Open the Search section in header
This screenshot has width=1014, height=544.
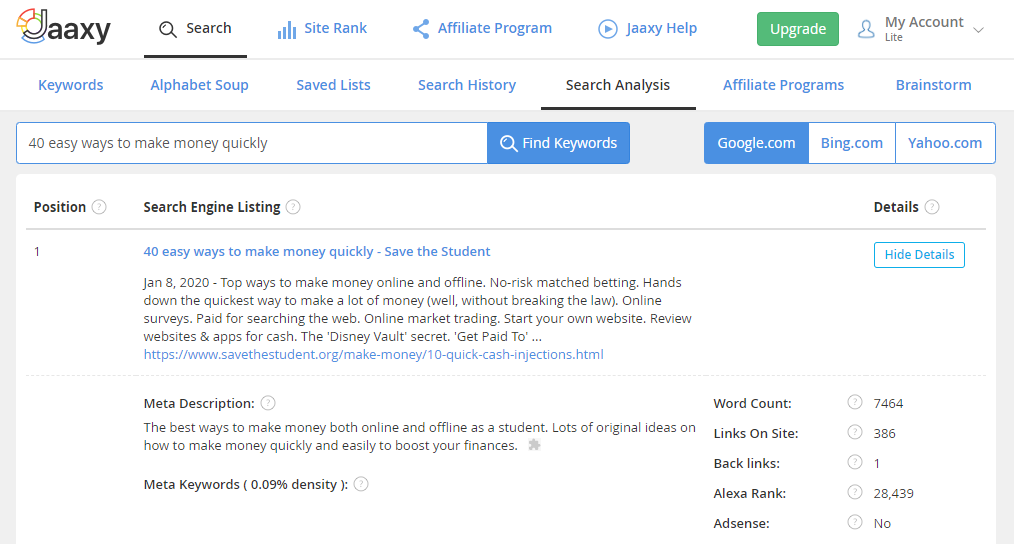tap(195, 28)
